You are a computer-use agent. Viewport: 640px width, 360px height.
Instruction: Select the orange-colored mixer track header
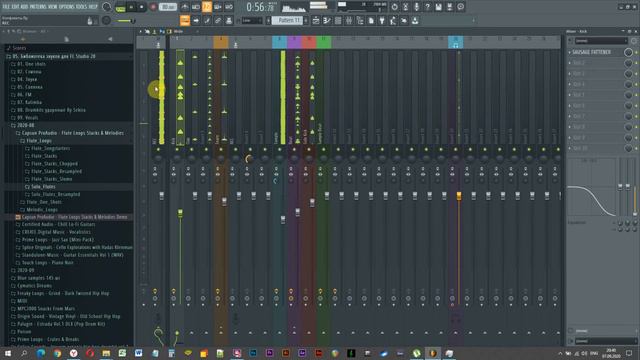coord(221,42)
